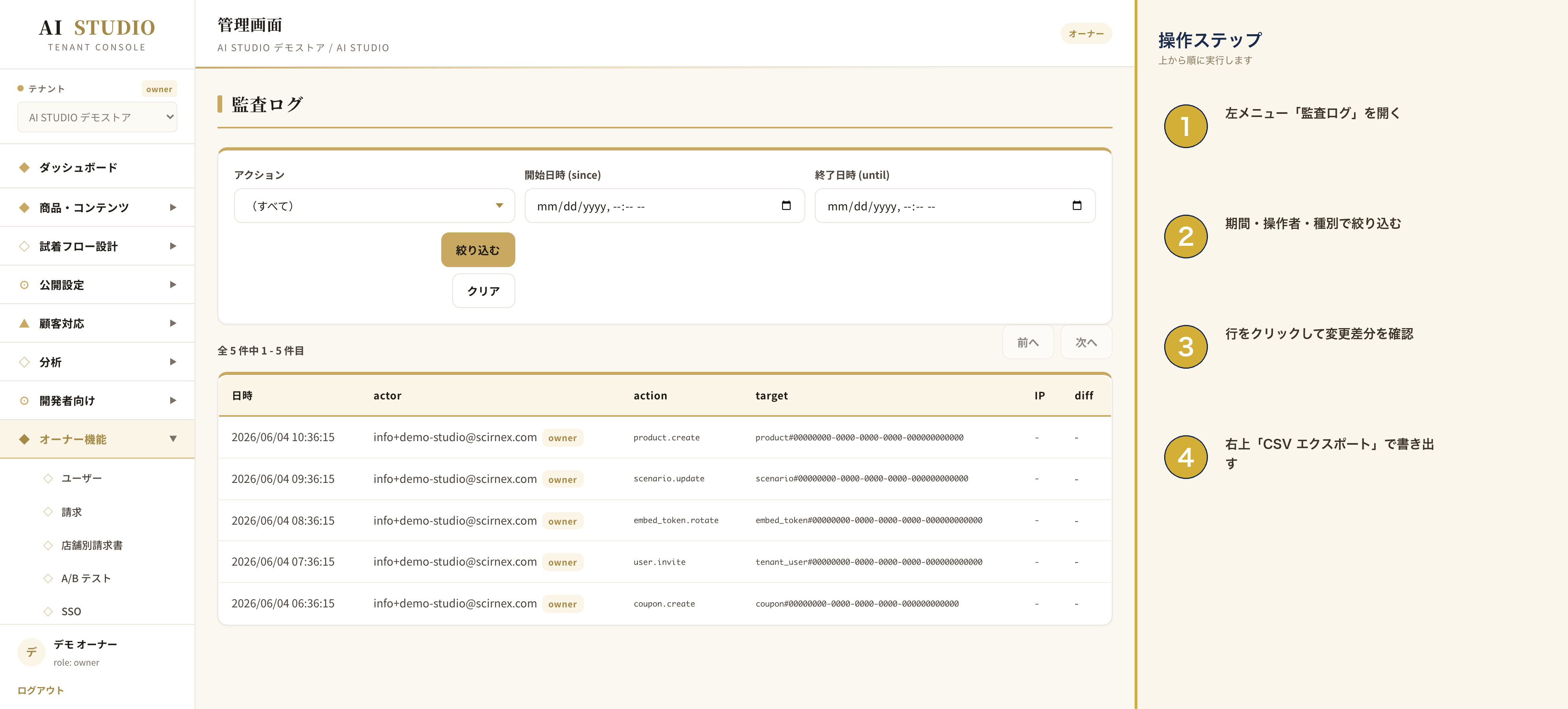Expand the 試着フロー設計 submenu arrow
The image size is (1568, 709).
pos(173,247)
